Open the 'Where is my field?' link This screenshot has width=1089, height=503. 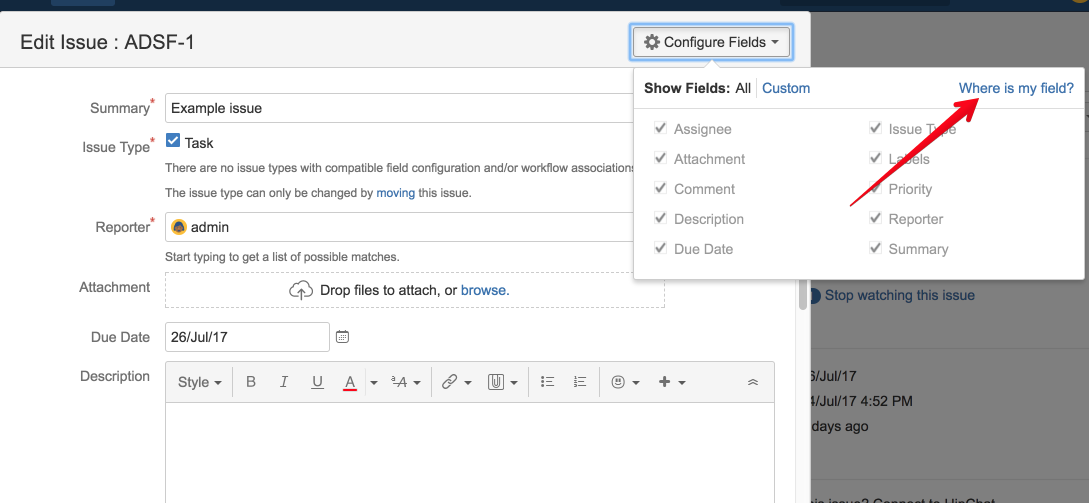(x=1016, y=88)
